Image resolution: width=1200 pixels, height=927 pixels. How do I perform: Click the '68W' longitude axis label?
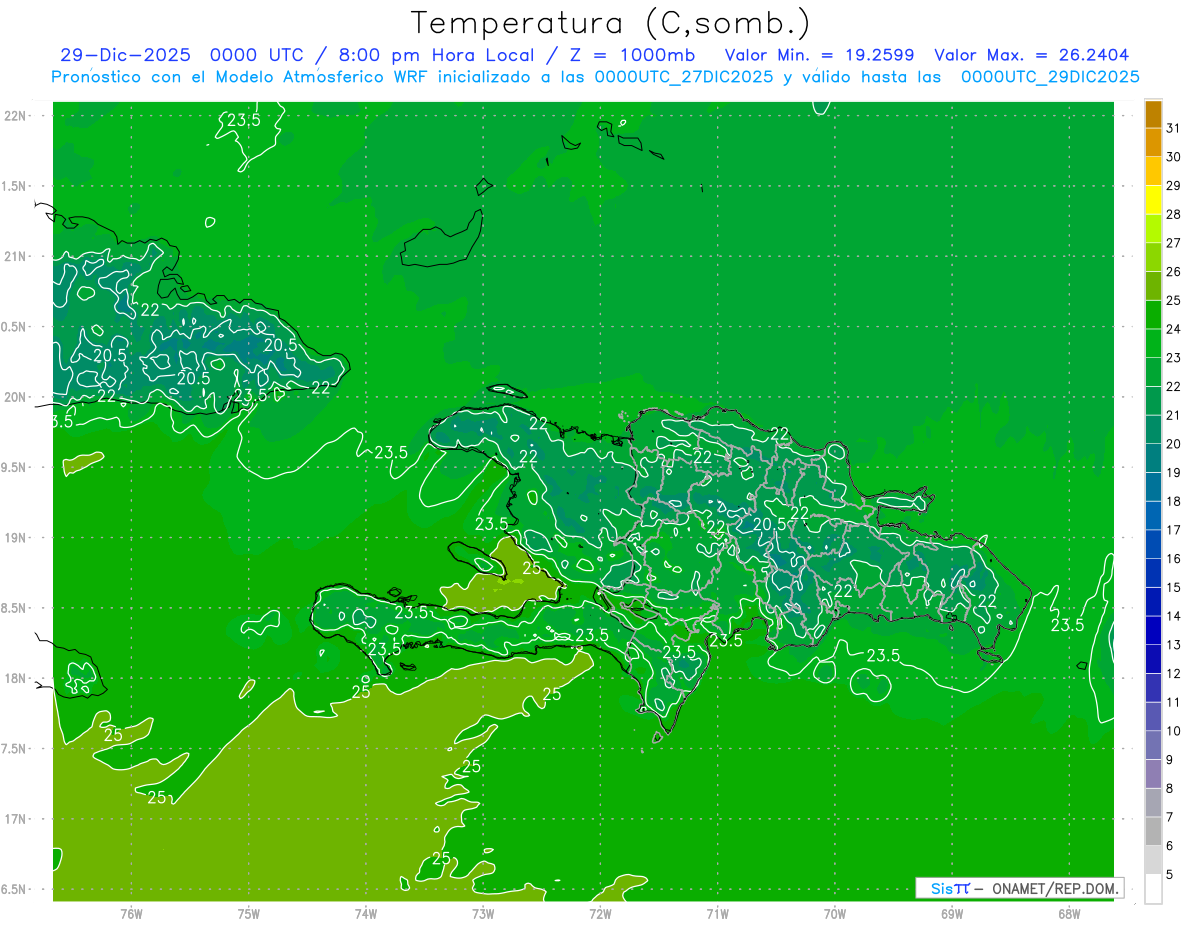[1069, 913]
